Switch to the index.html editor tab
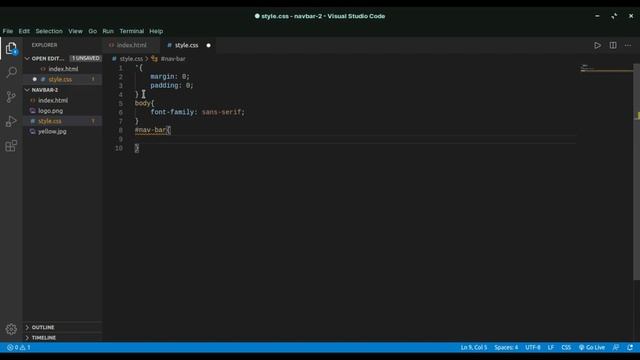The height and width of the screenshot is (360, 640). [x=131, y=45]
